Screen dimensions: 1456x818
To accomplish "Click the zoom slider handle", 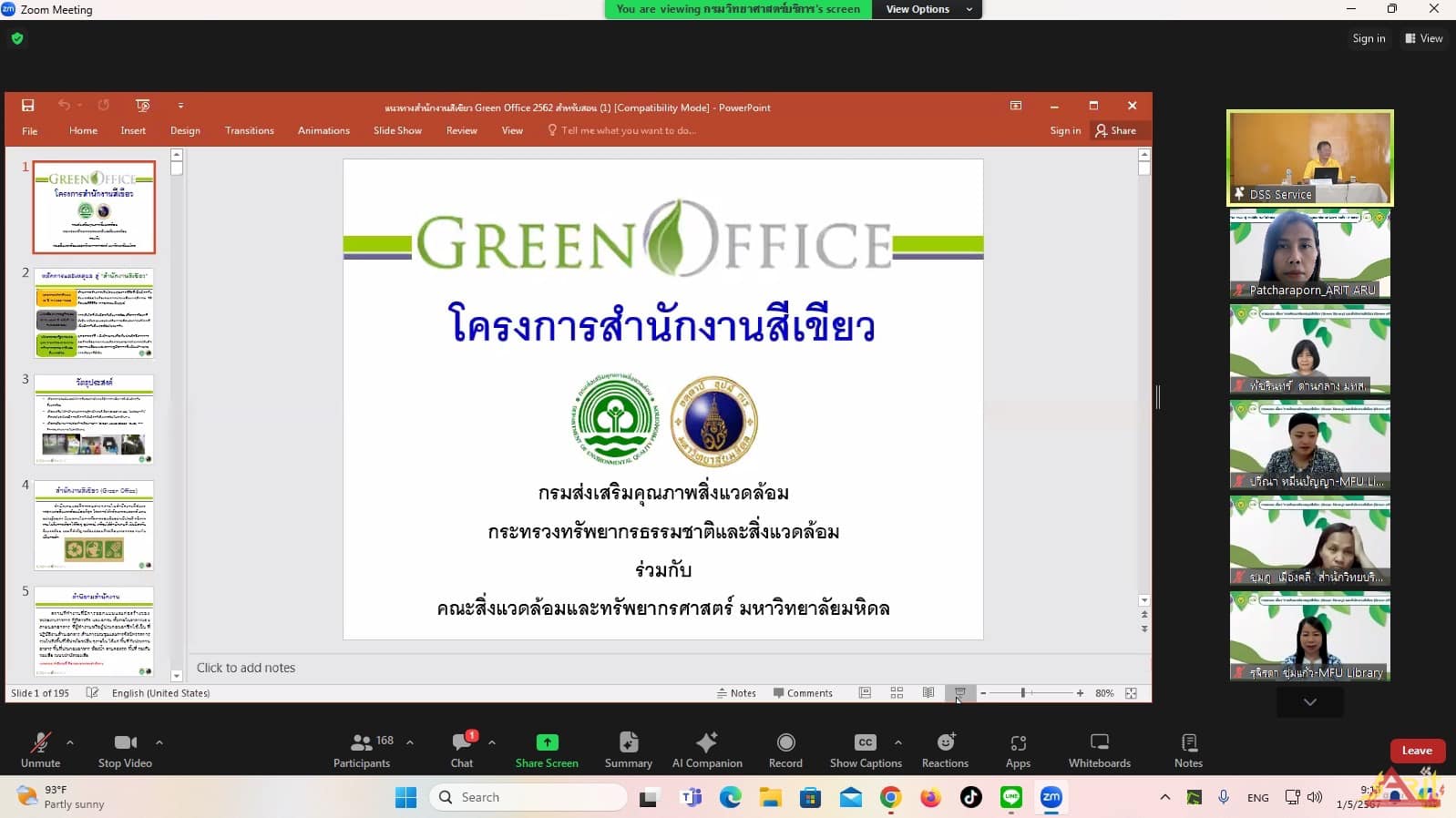I will click(1023, 693).
